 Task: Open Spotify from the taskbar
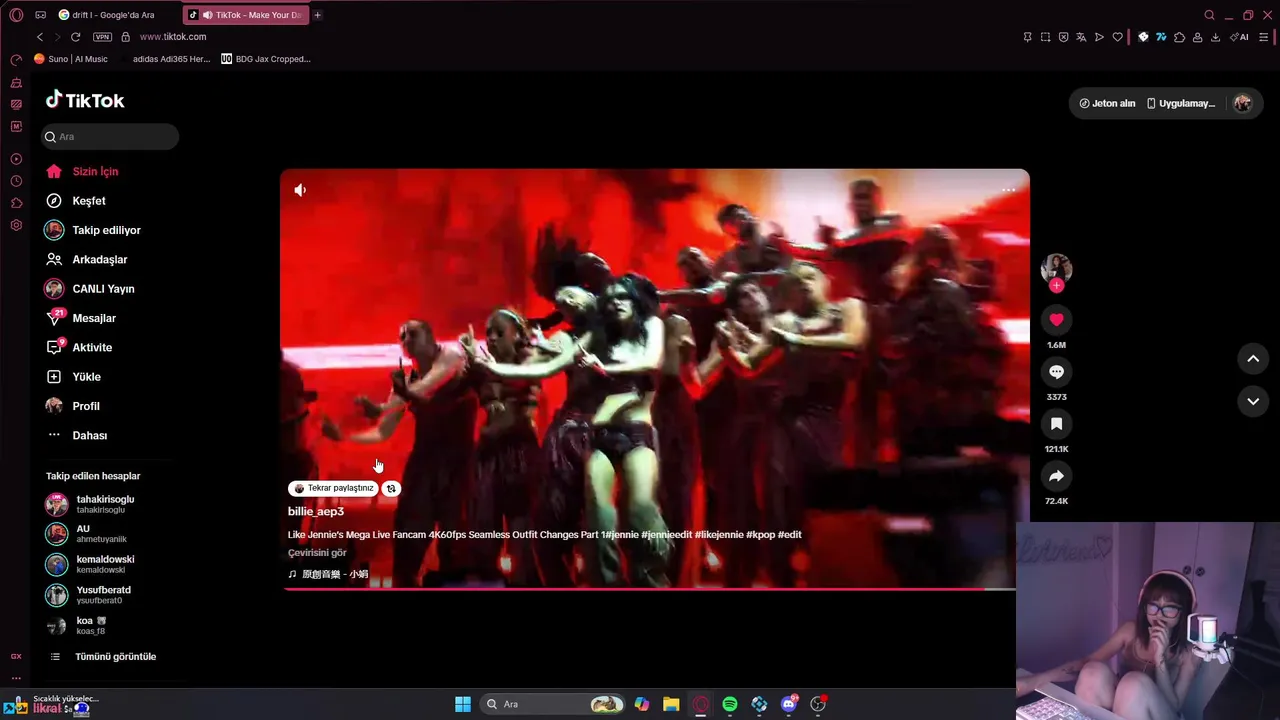click(x=730, y=704)
